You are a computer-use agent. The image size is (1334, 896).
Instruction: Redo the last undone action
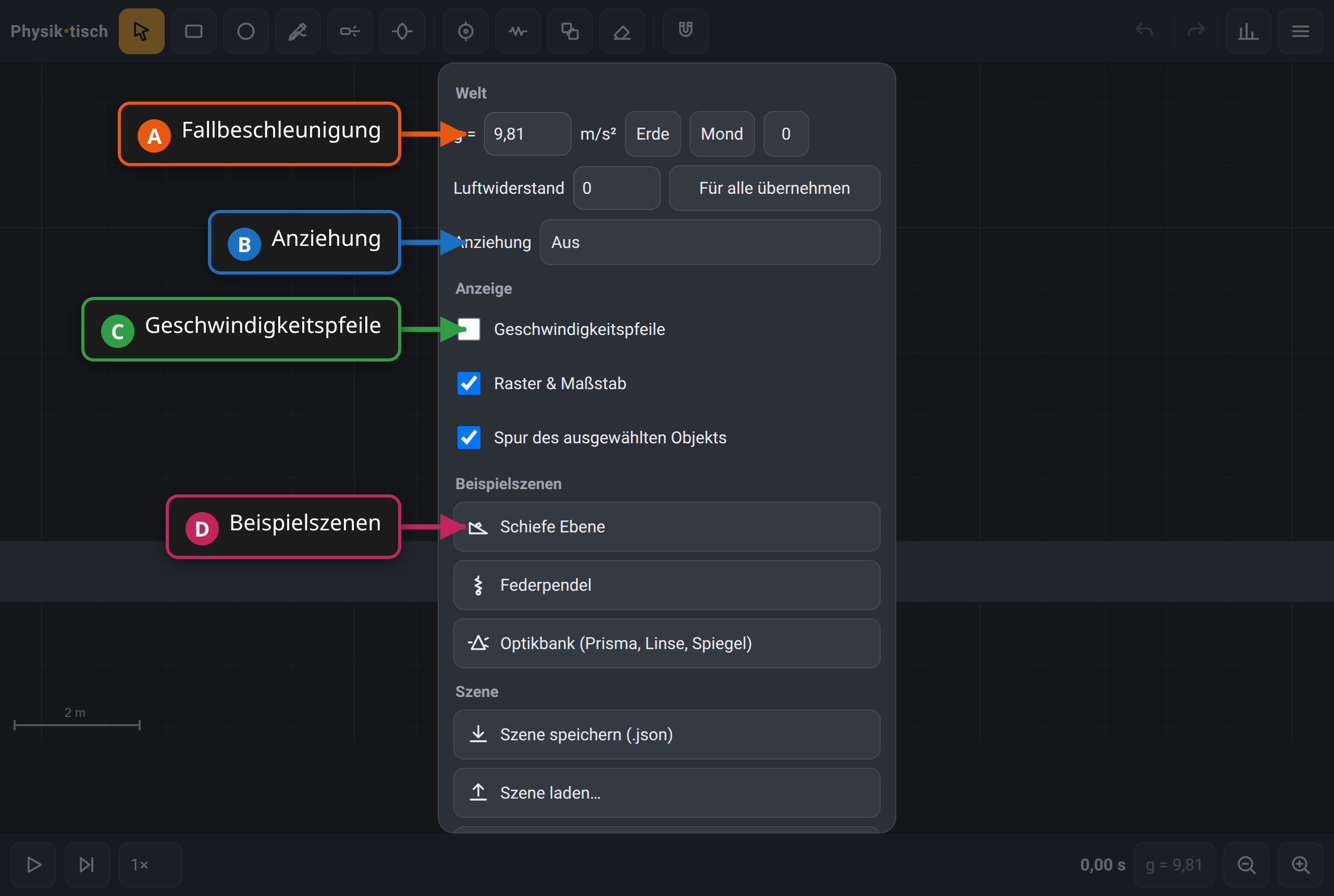(x=1196, y=31)
